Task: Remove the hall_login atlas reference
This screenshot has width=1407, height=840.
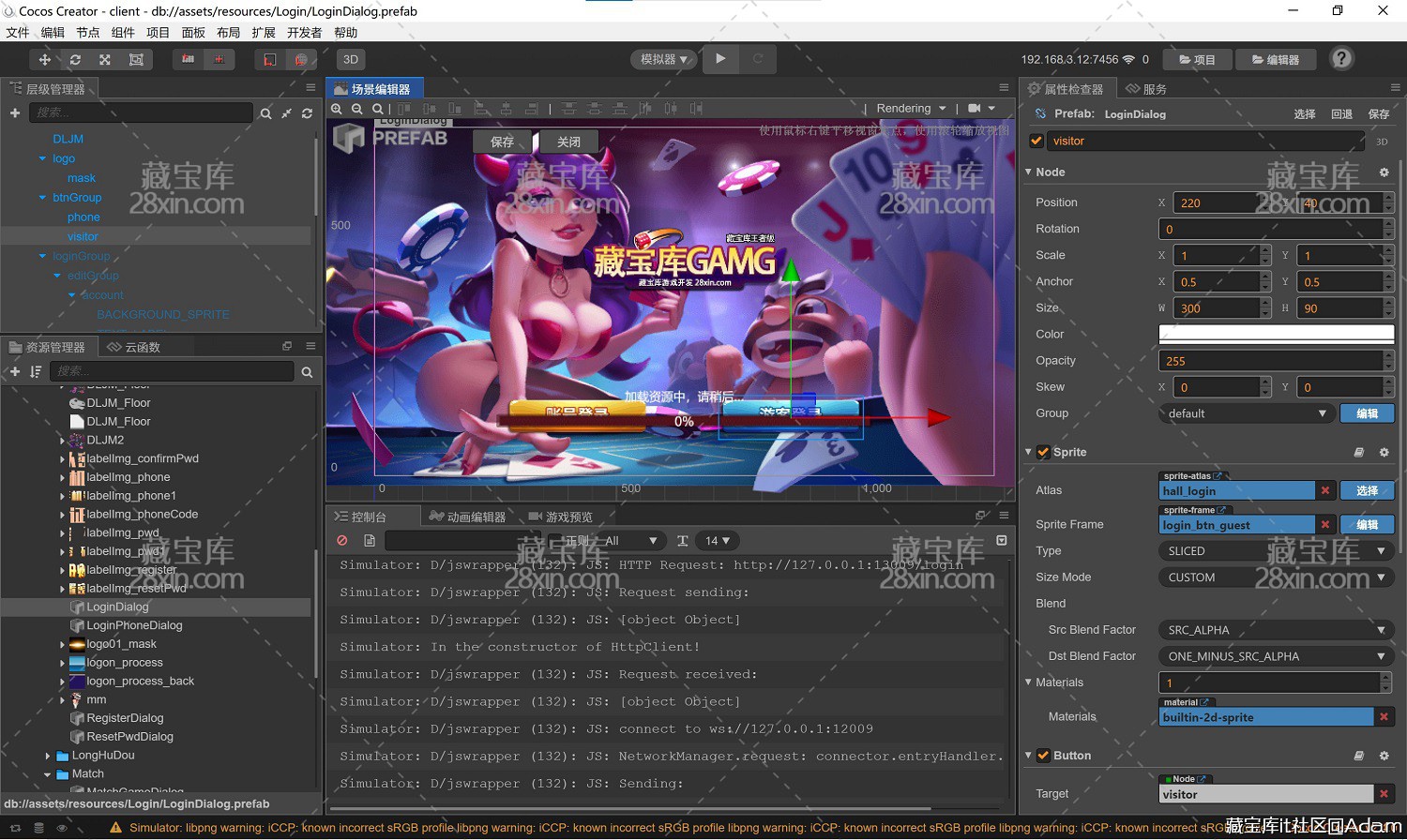Action: tap(1324, 490)
